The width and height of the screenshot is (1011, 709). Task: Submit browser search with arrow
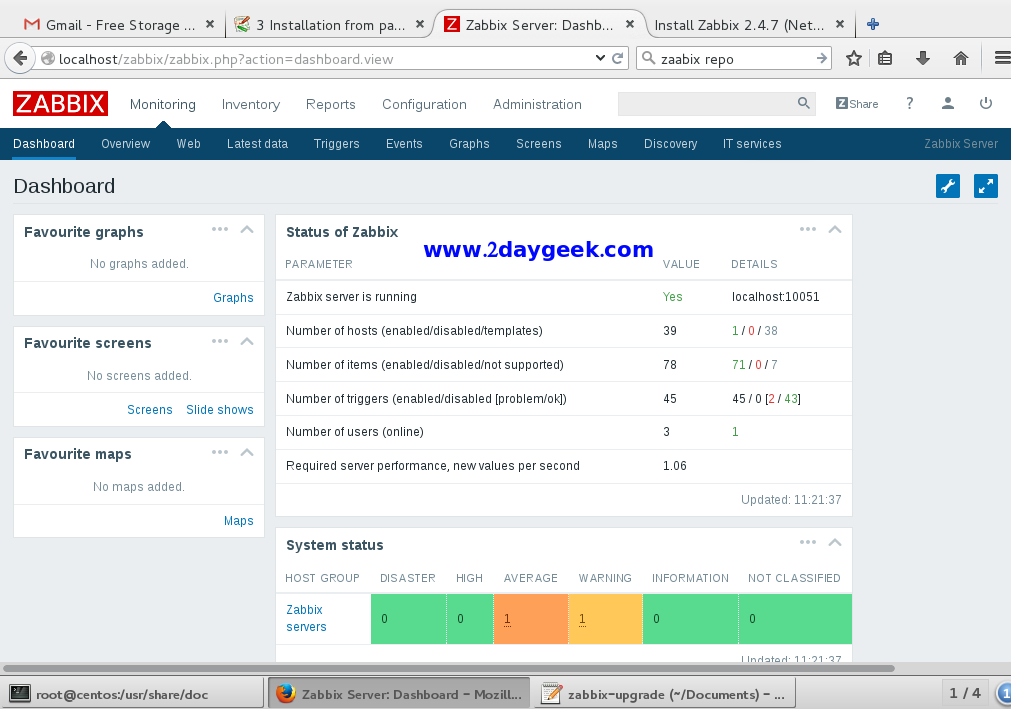(x=821, y=59)
